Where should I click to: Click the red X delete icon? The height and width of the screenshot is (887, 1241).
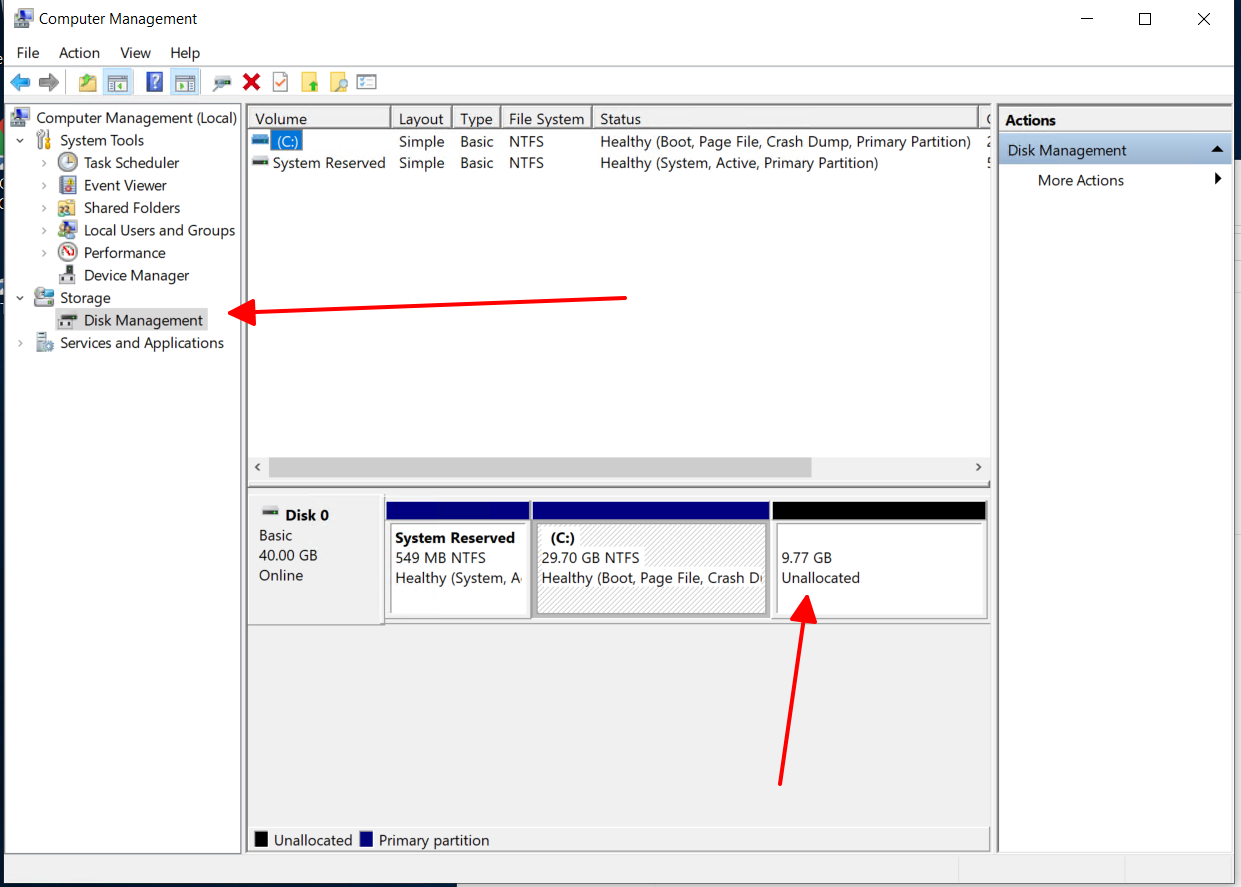point(251,82)
